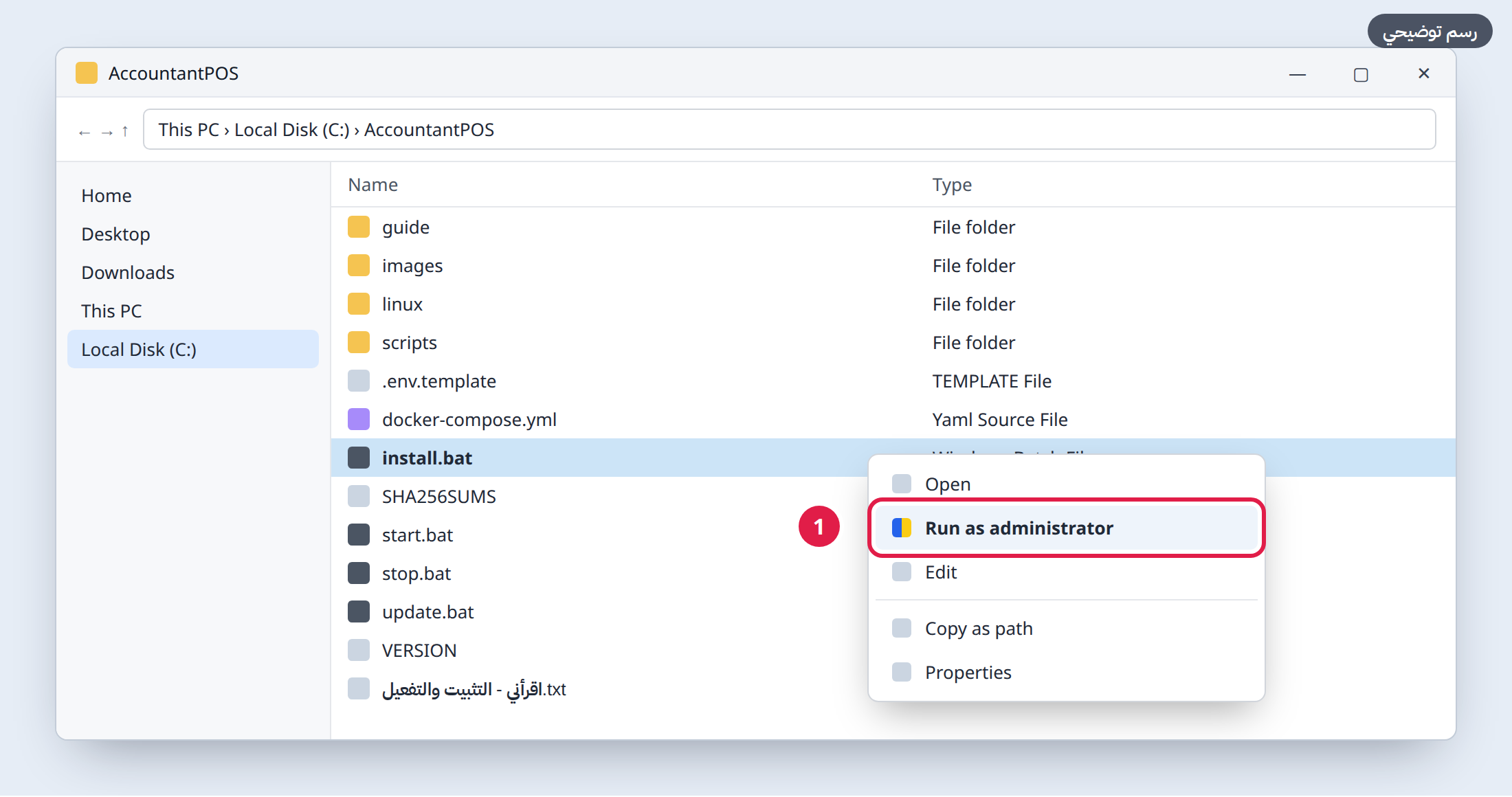Select This PC in the sidebar

coord(193,311)
